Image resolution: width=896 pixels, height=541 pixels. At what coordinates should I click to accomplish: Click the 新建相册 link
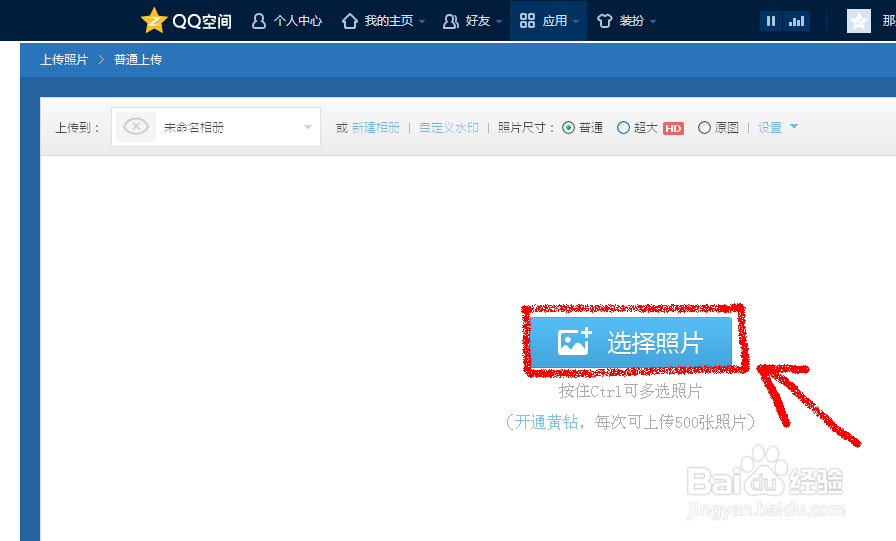coord(375,127)
